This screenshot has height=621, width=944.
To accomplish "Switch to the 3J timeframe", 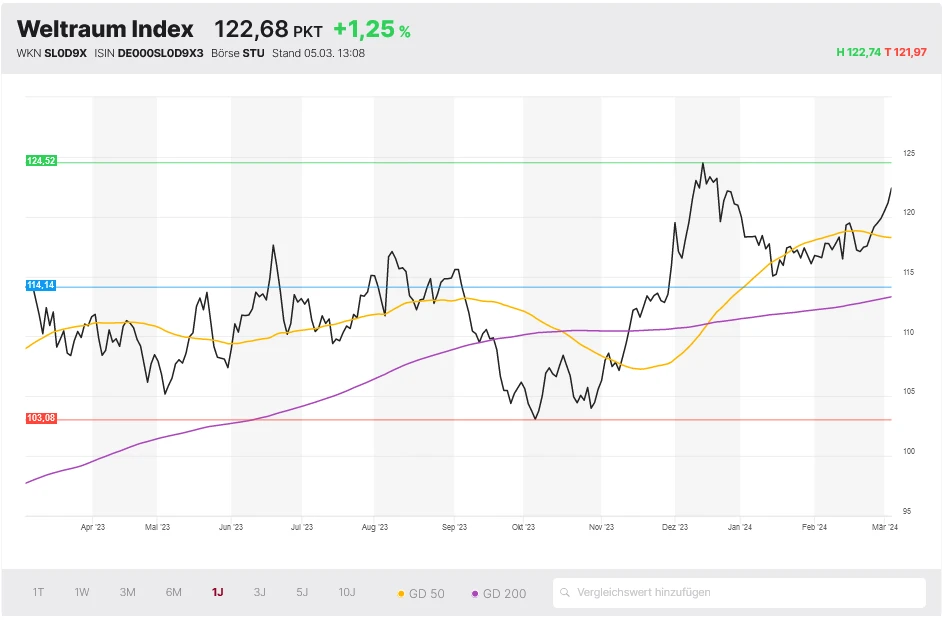I will (259, 593).
